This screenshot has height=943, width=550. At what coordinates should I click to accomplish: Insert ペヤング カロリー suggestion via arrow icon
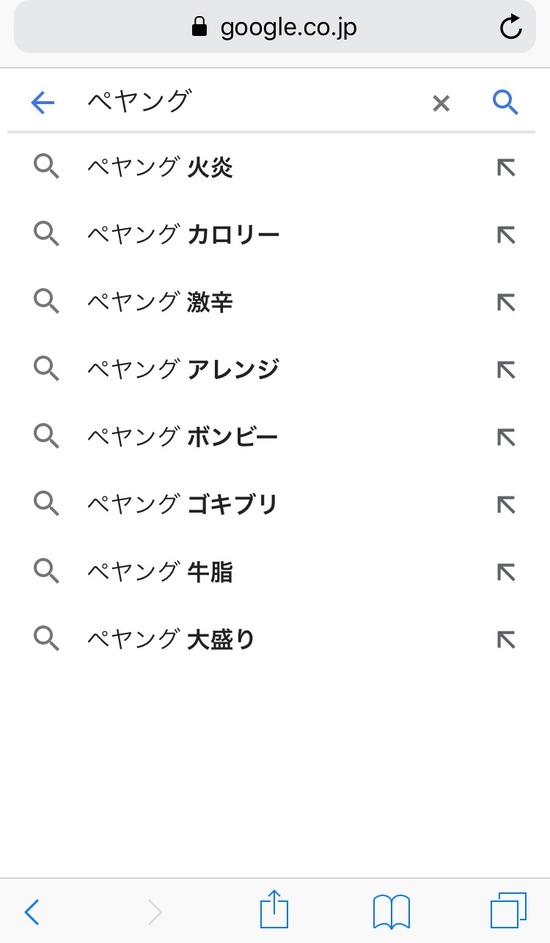point(506,235)
